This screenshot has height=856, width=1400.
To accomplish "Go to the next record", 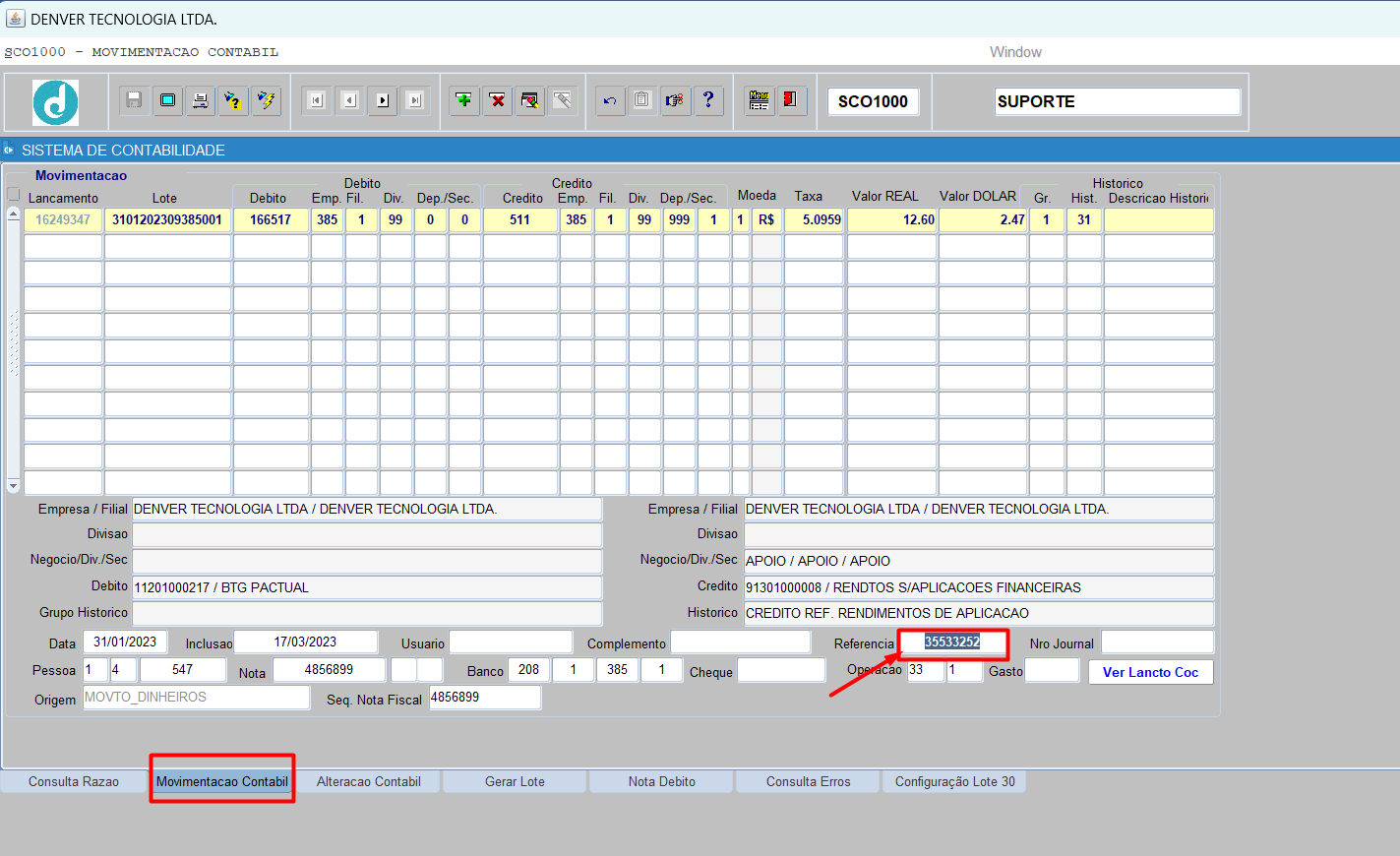I will point(383,100).
